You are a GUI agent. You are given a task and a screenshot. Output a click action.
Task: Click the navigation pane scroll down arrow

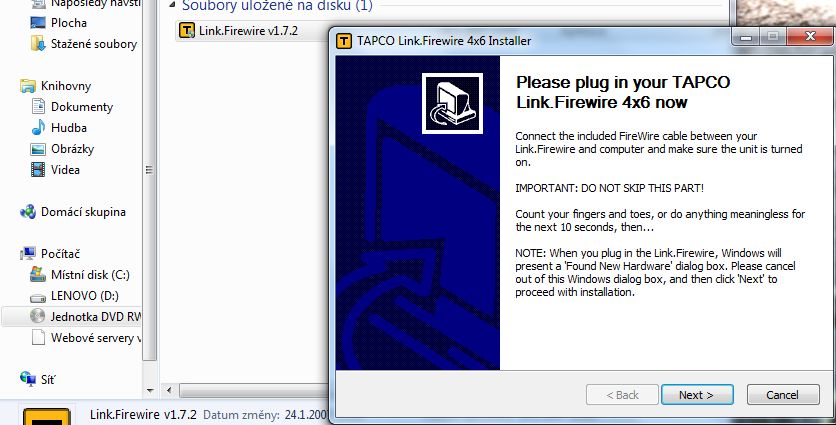(150, 391)
